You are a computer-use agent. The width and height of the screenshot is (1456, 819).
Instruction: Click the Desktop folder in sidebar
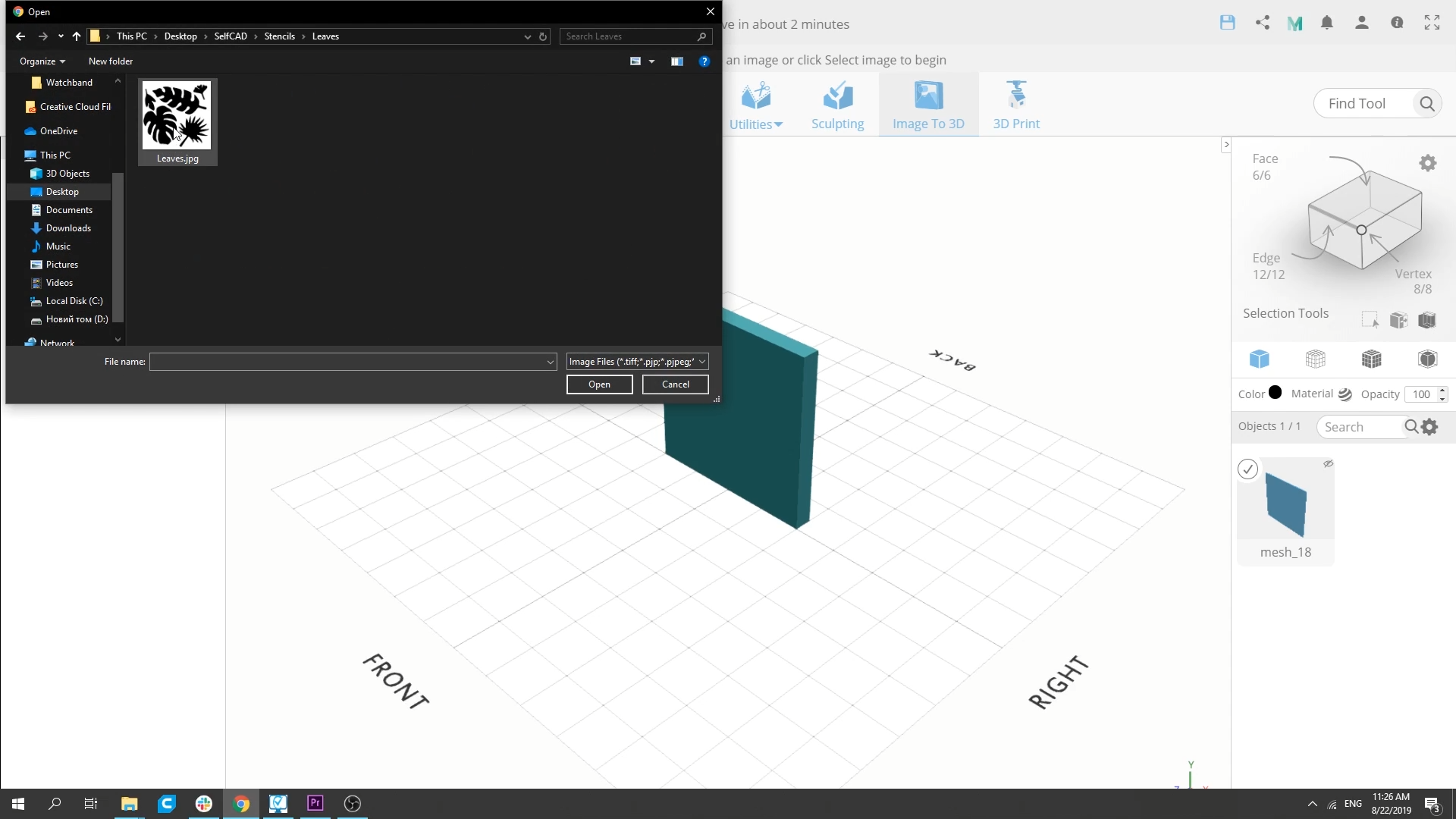pyautogui.click(x=62, y=191)
